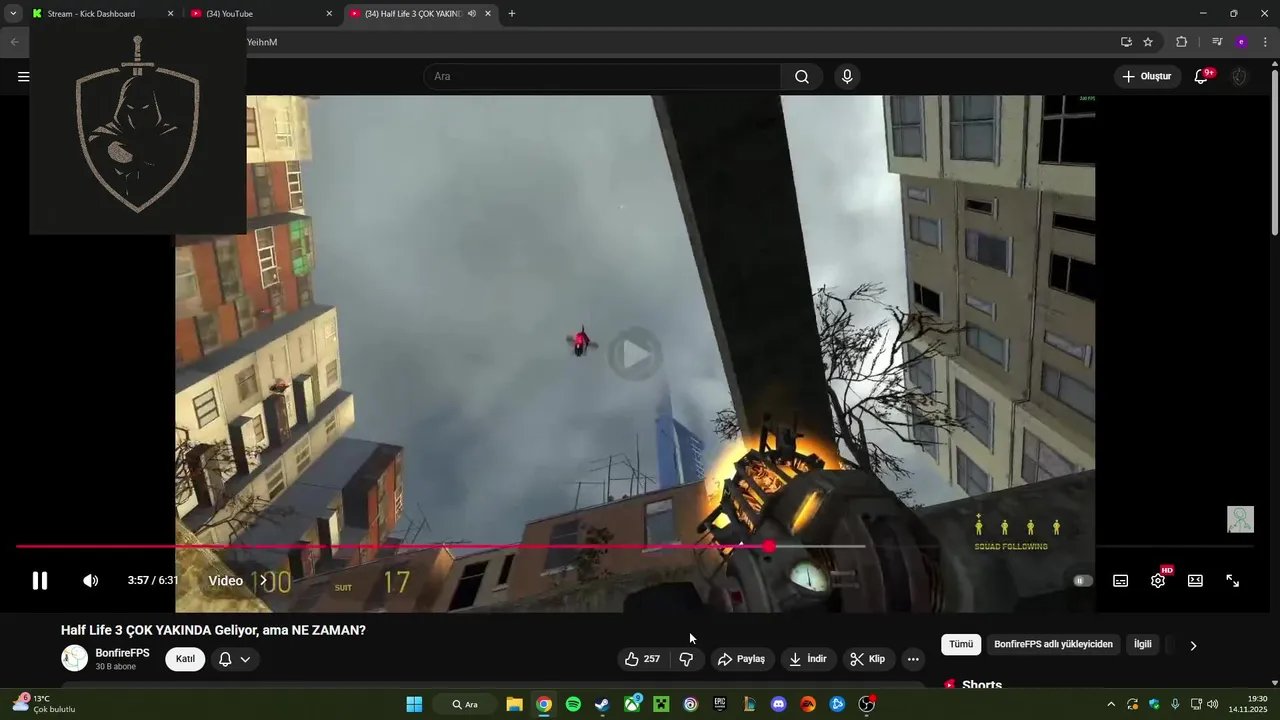1280x720 pixels.
Task: Expand the subscription notification bell dropdown
Action: pyautogui.click(x=235, y=659)
